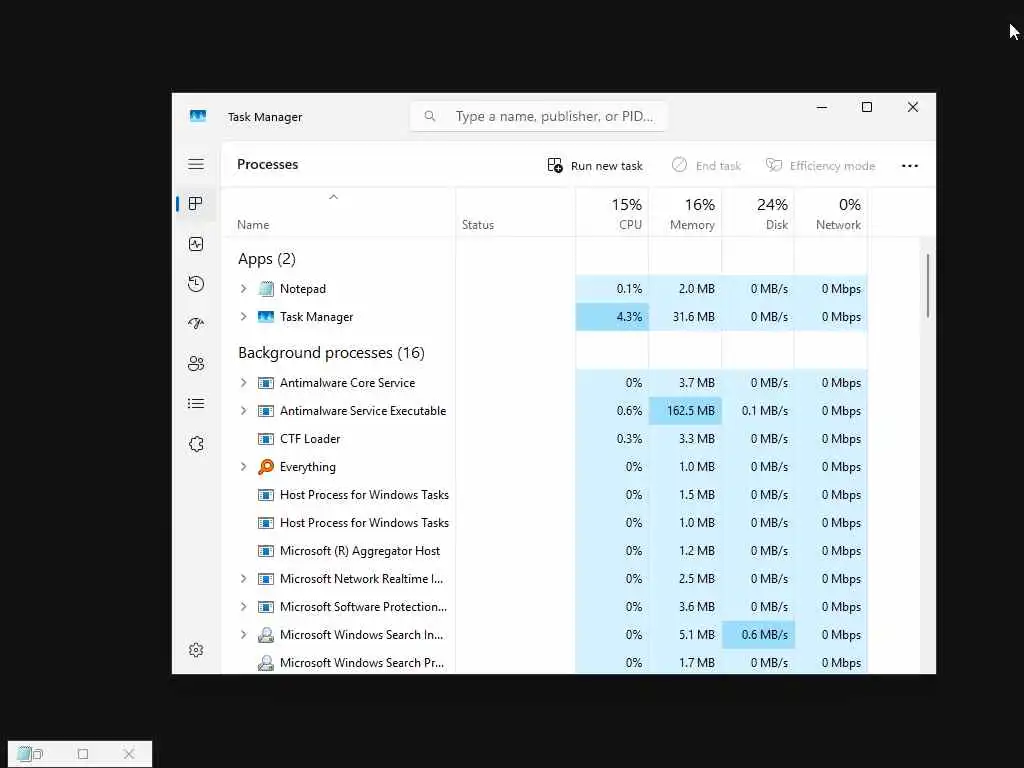
Task: Open Task Manager settings gear
Action: (x=196, y=650)
